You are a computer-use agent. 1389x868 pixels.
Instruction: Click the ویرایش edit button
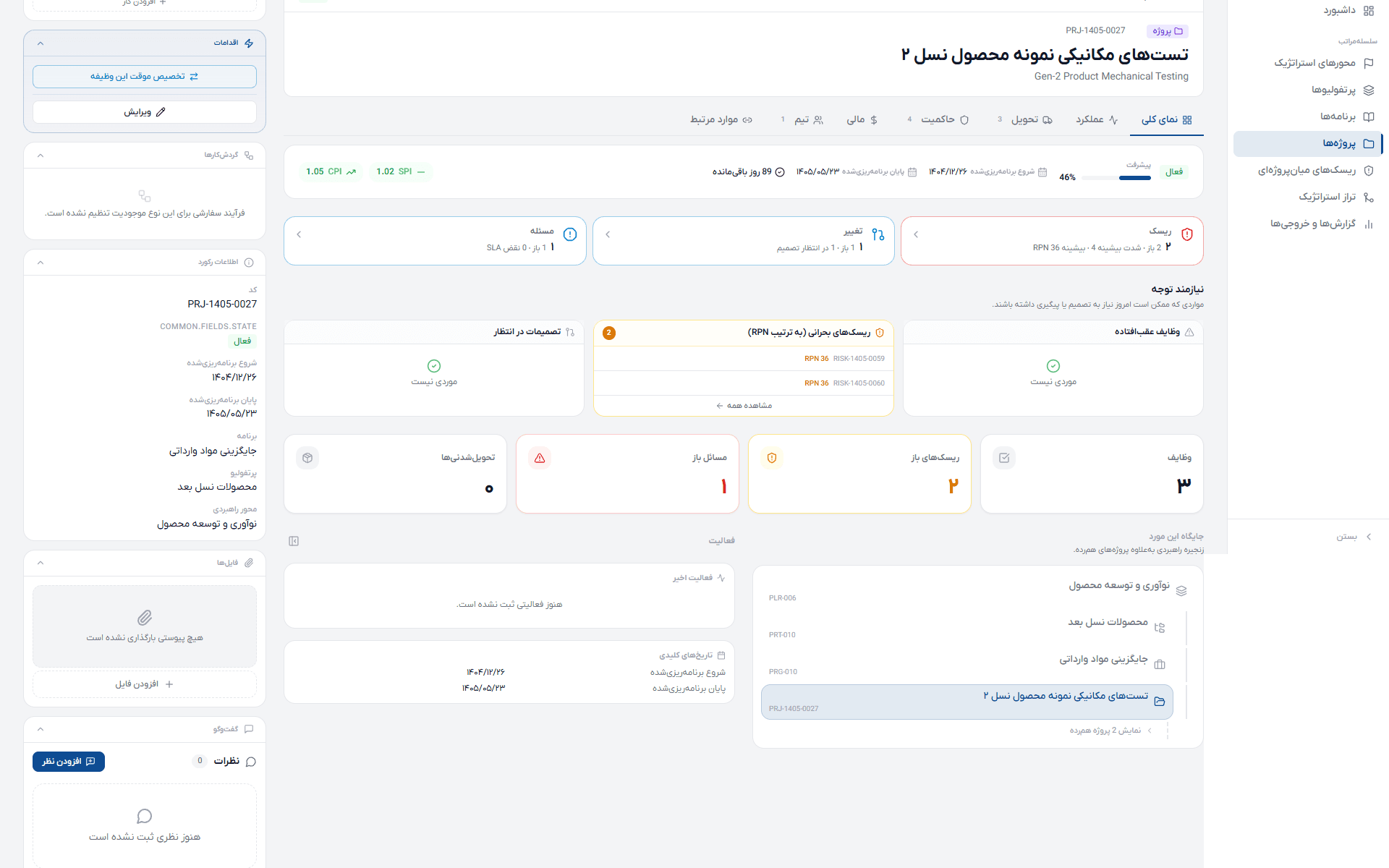tap(145, 112)
